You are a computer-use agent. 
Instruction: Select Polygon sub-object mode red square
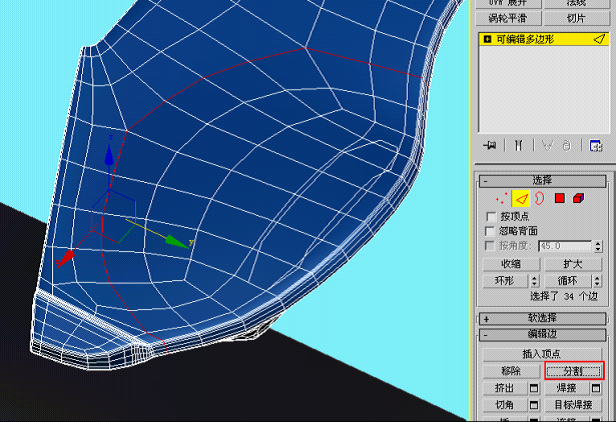560,198
